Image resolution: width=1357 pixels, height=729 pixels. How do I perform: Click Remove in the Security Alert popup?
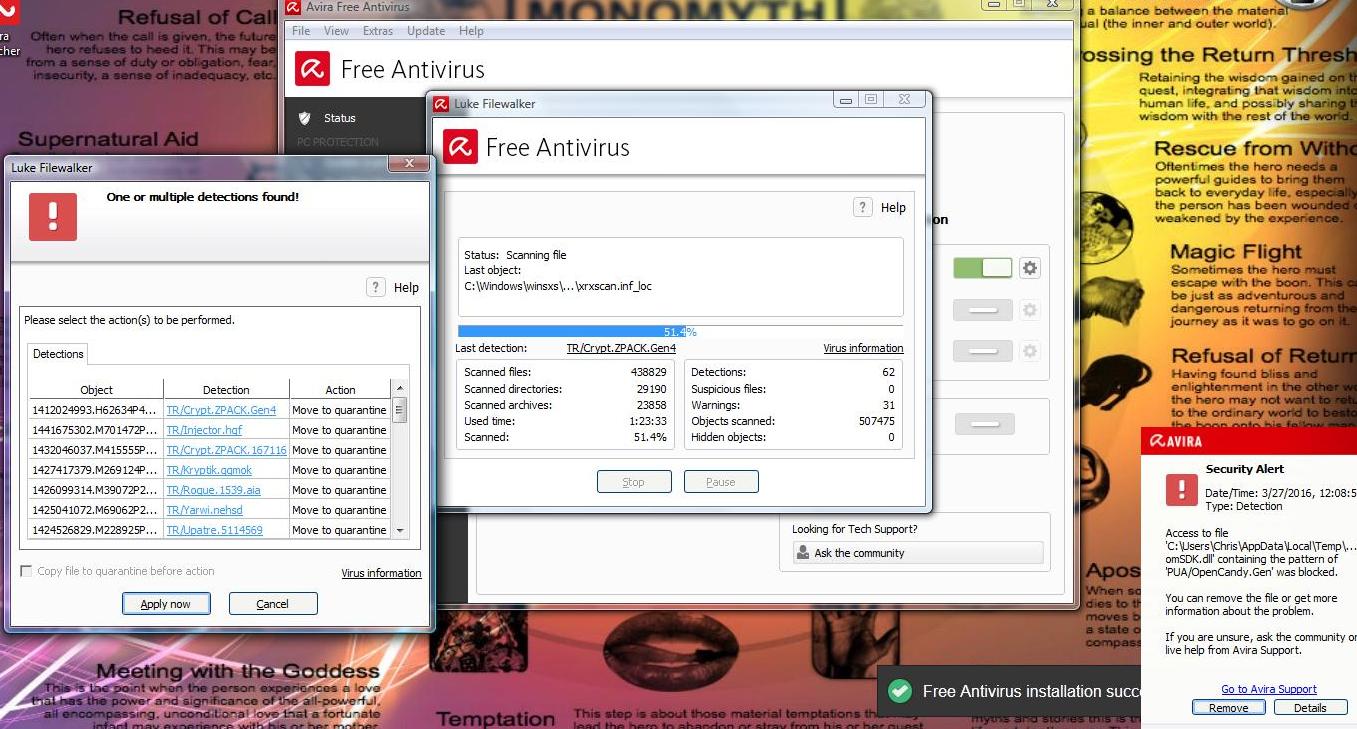coord(1228,708)
